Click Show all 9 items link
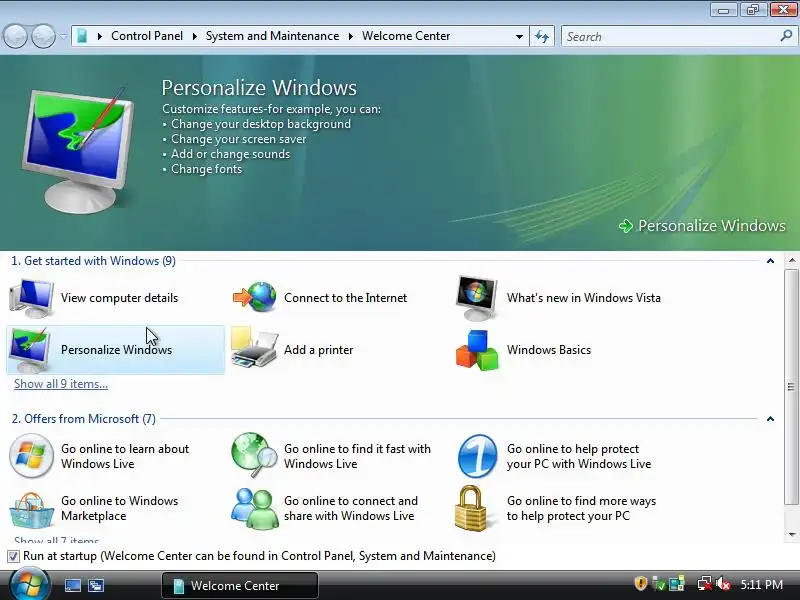Image resolution: width=800 pixels, height=600 pixels. pos(61,384)
